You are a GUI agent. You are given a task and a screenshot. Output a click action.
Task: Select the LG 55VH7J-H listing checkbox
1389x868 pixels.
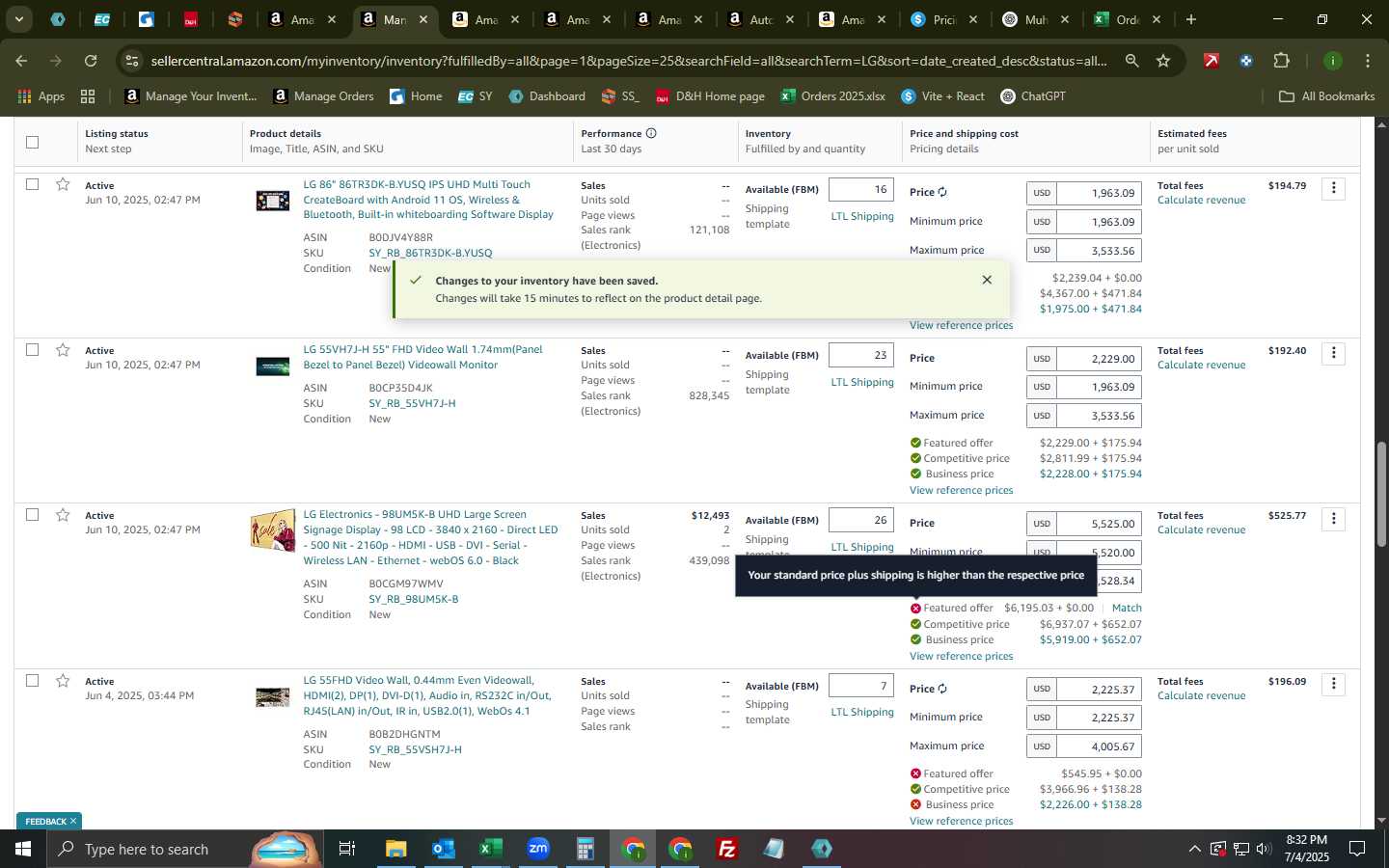33,349
